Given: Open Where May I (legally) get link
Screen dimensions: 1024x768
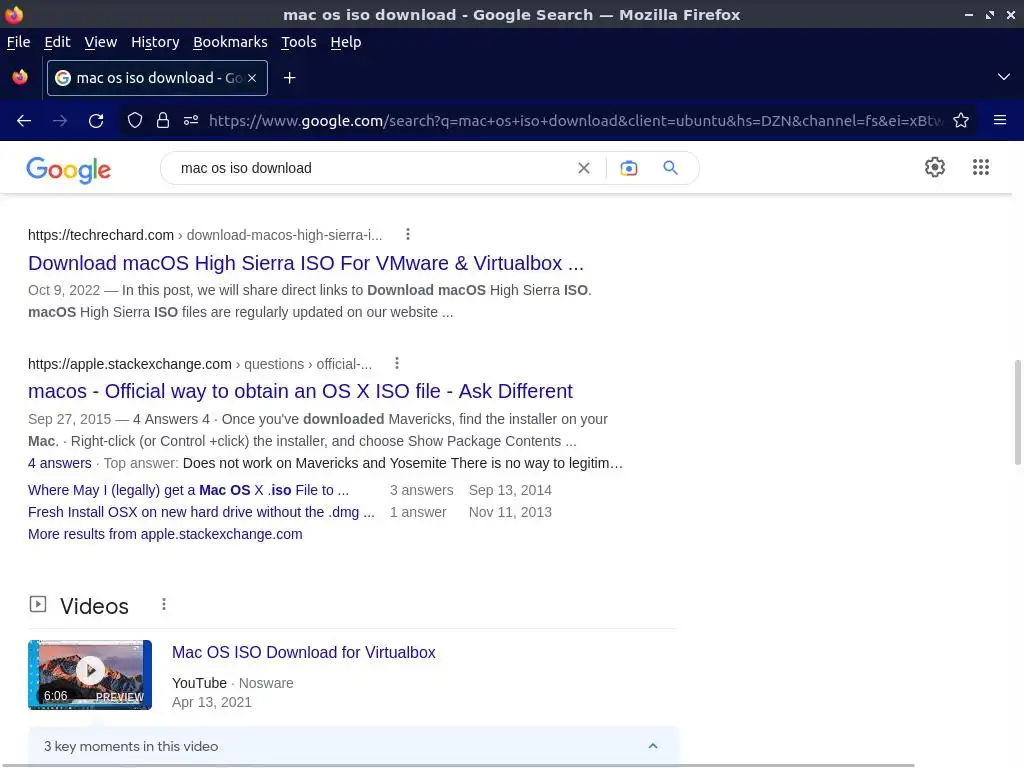Looking at the screenshot, I should [x=188, y=490].
